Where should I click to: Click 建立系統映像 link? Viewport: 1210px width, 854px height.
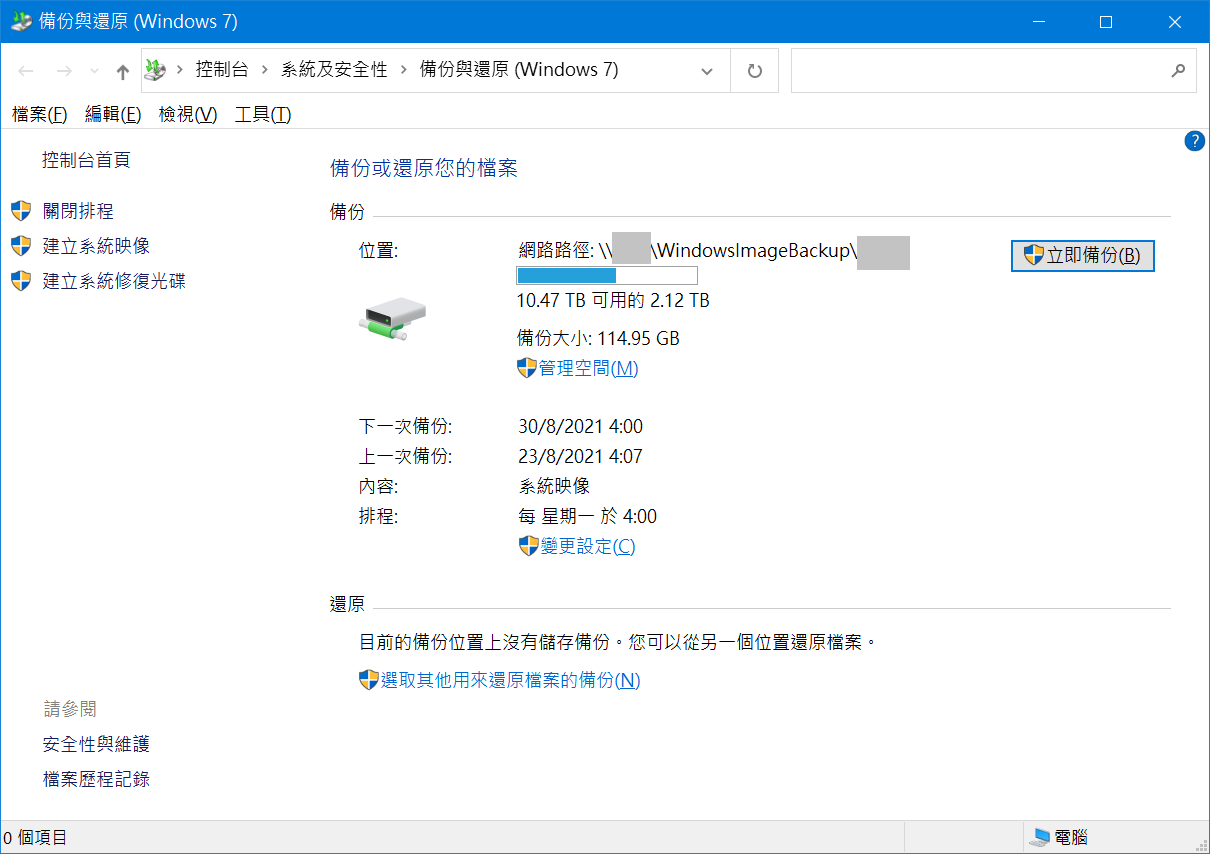point(96,246)
